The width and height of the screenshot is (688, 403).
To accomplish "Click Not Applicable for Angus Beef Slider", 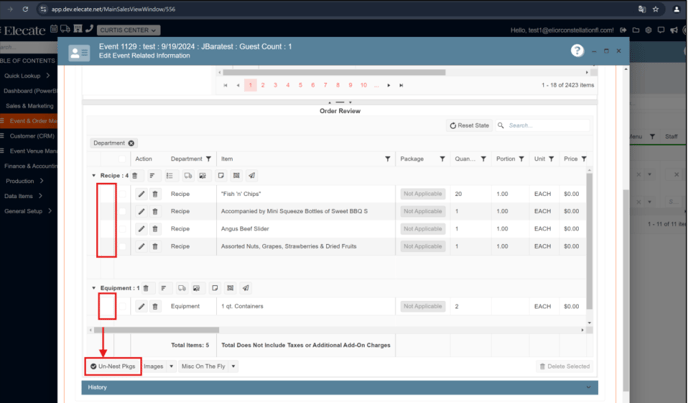I will point(423,229).
